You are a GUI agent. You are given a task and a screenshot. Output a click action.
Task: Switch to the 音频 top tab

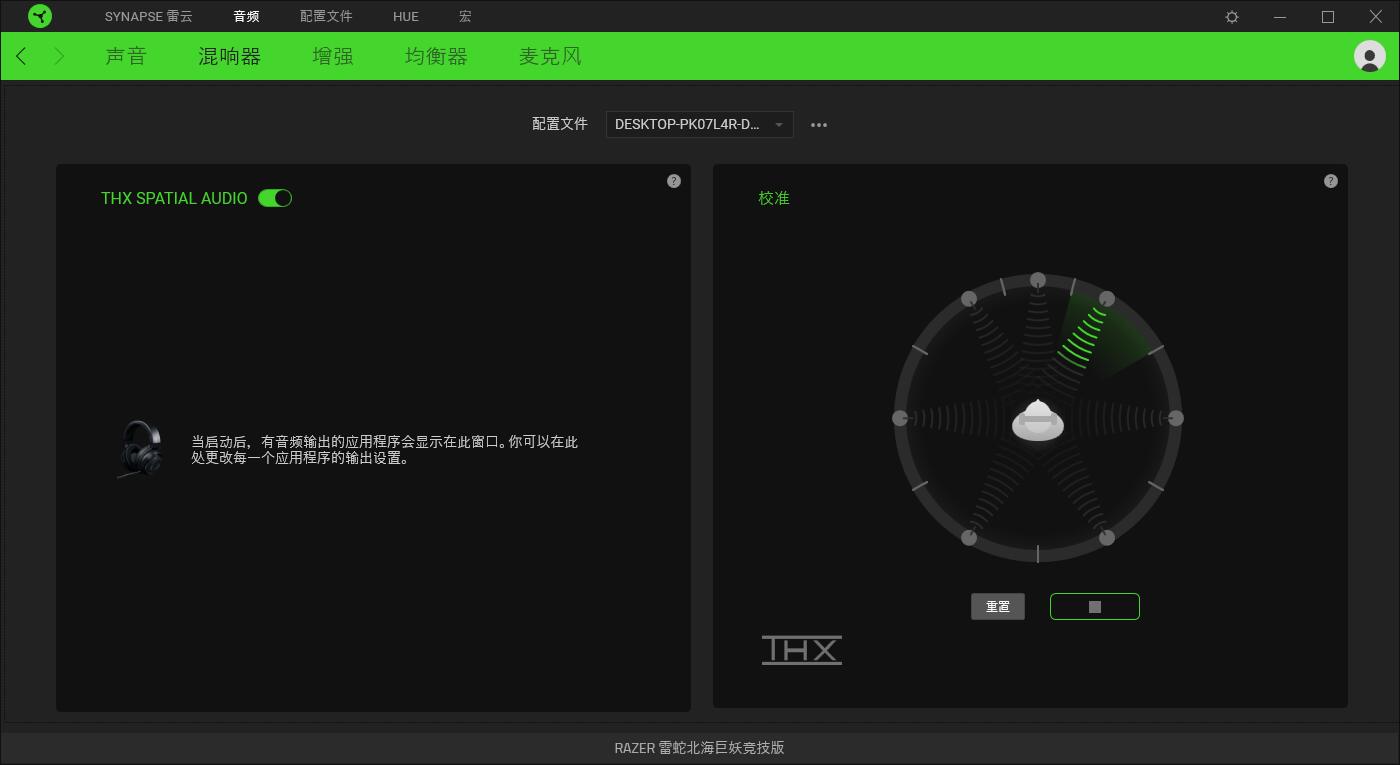[x=246, y=17]
